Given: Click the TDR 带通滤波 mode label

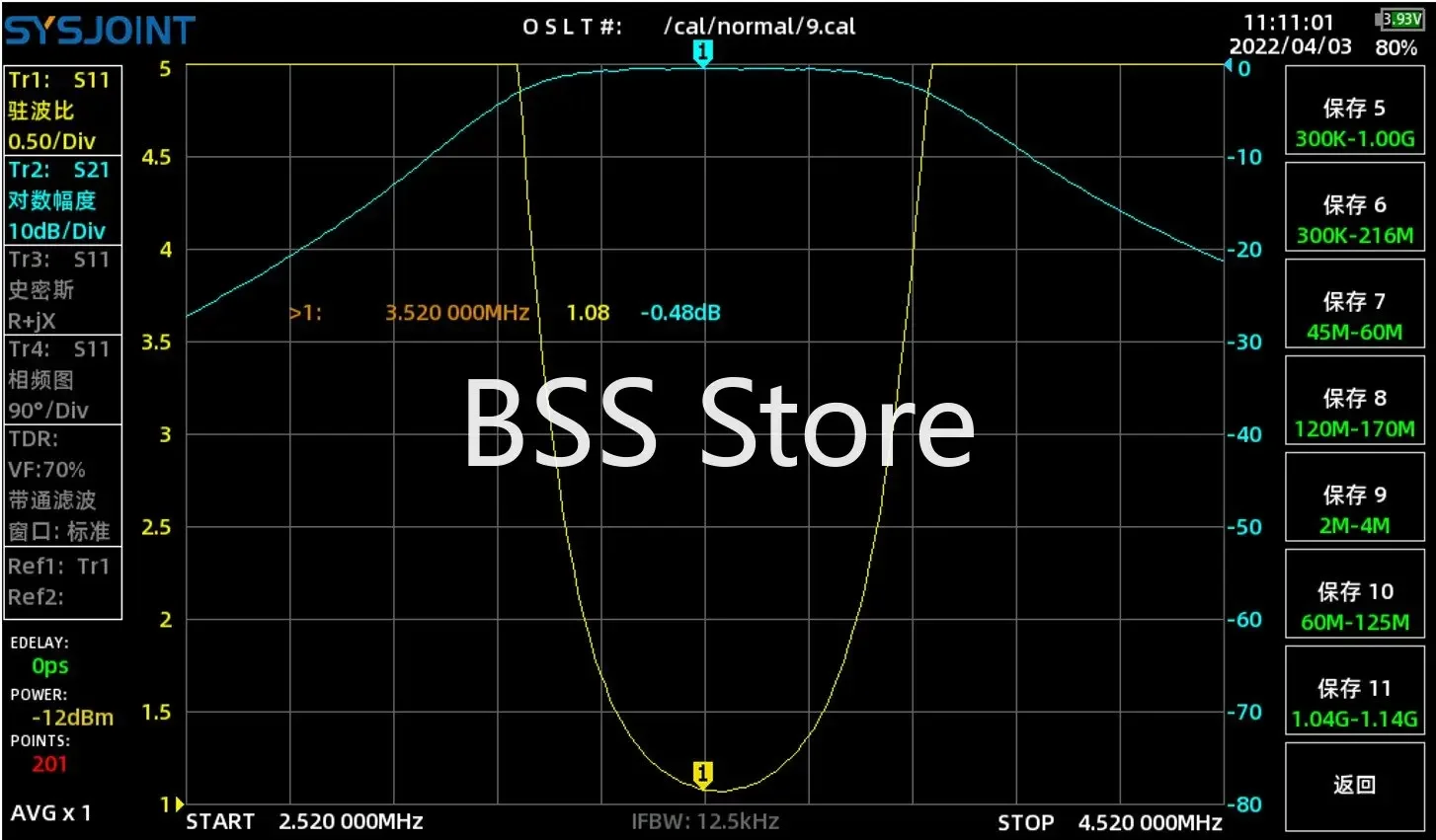Looking at the screenshot, I should (x=51, y=500).
